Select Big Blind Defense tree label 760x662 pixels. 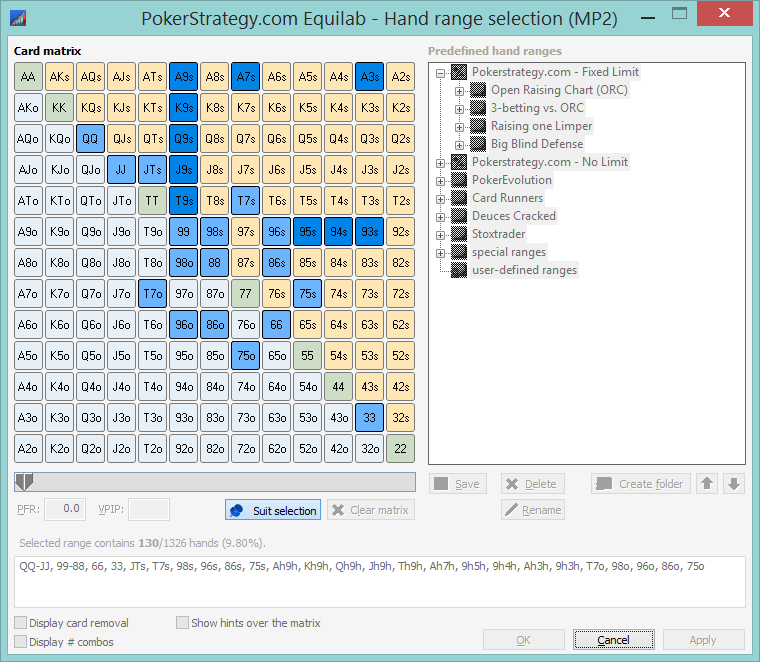537,144
